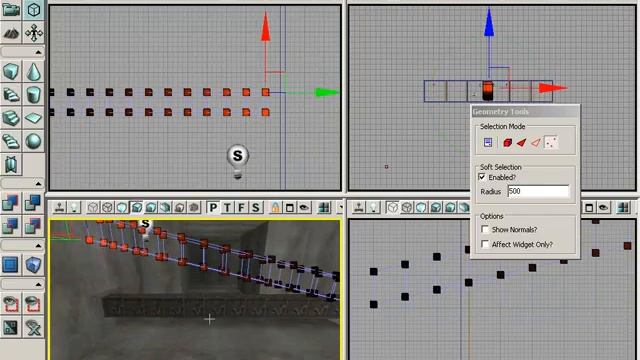
Task: Build a Linear Staircase brush
Action: (11, 118)
